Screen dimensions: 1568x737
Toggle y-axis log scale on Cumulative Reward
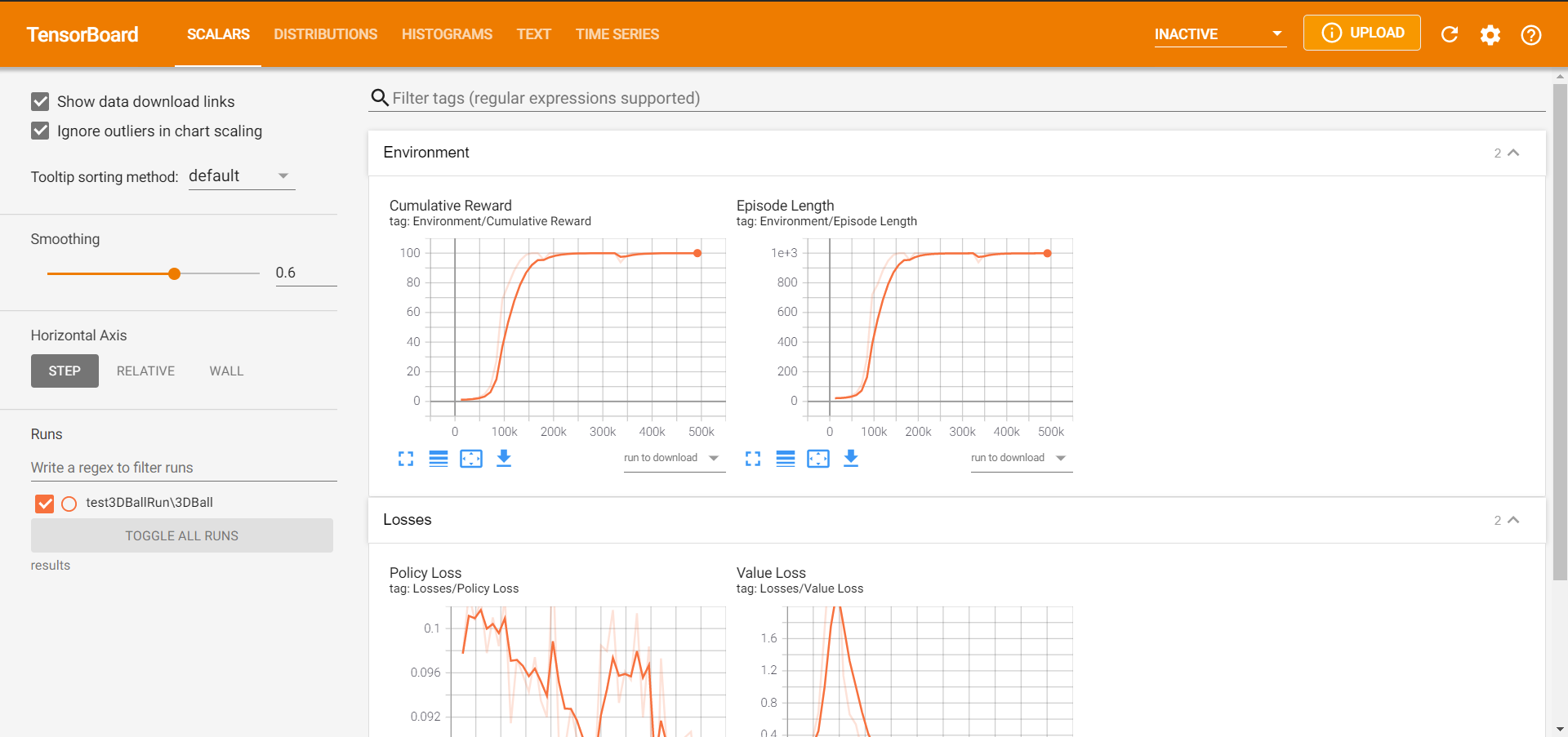[439, 459]
